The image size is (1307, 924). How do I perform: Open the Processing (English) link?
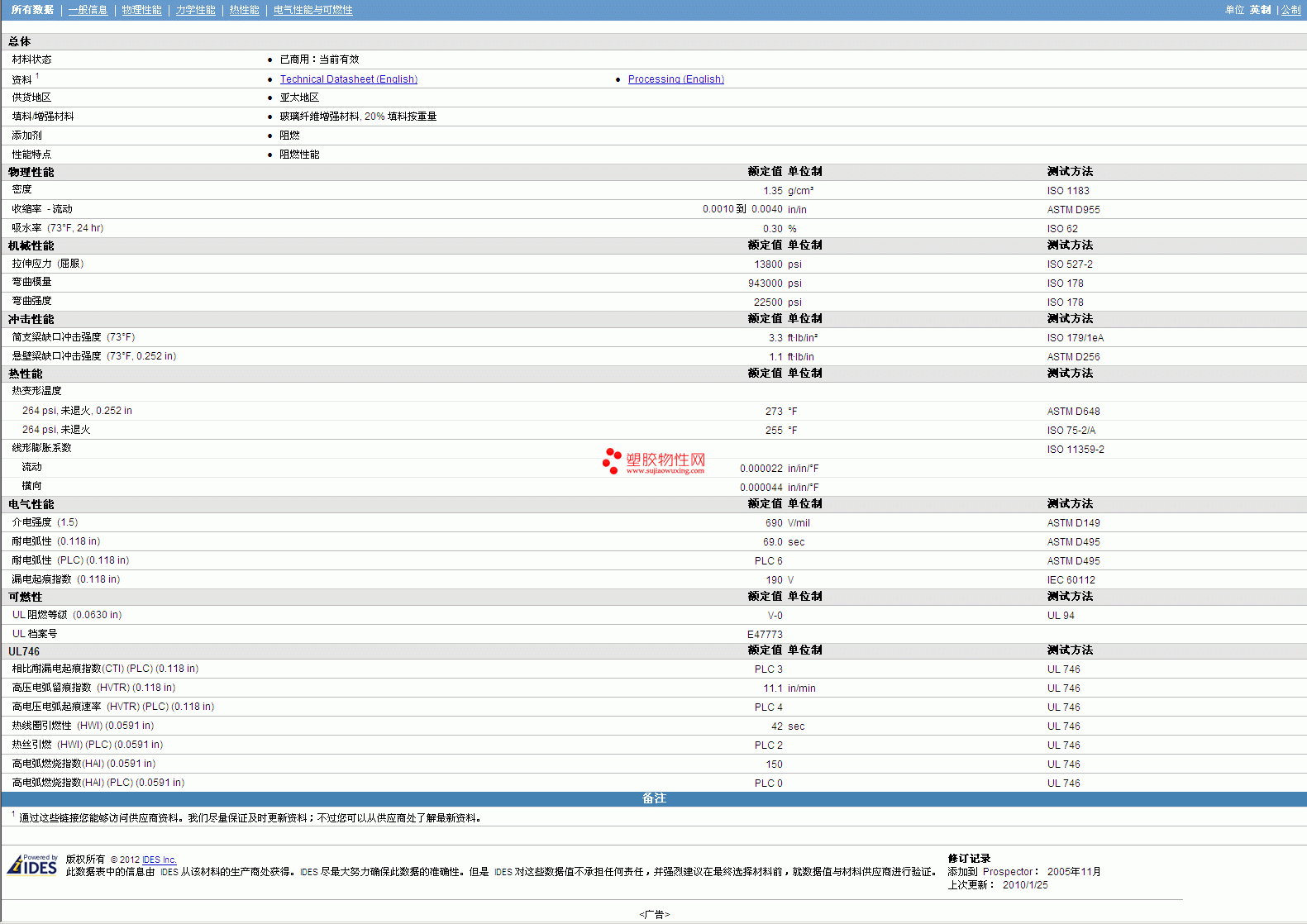tap(675, 79)
